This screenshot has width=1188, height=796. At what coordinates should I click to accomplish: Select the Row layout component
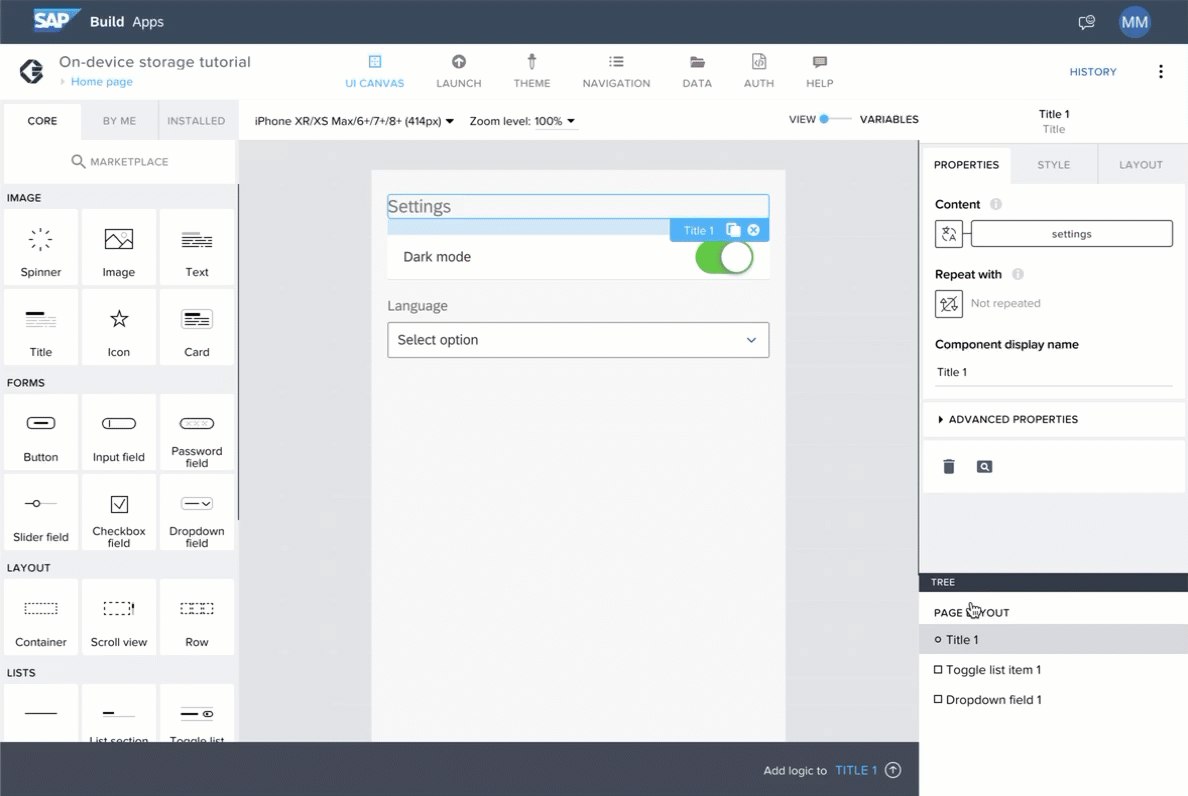pos(197,617)
